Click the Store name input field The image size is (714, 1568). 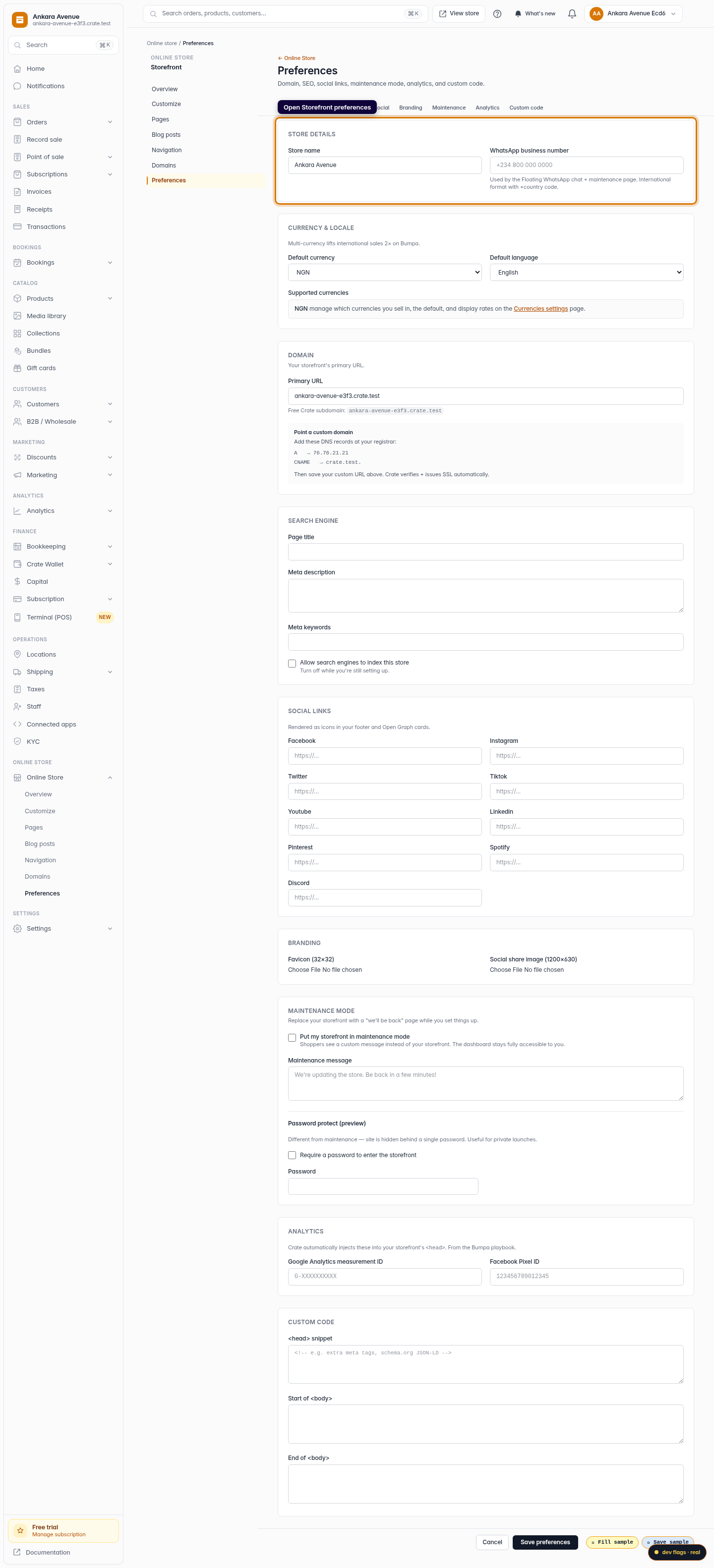coord(385,166)
